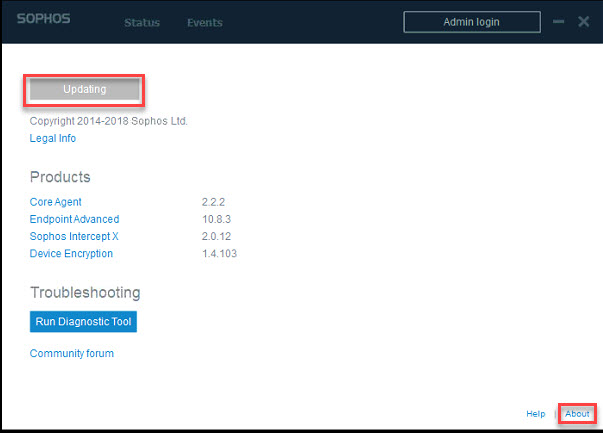The height and width of the screenshot is (433, 603).
Task: Open the Help link at bottom
Action: (x=536, y=413)
